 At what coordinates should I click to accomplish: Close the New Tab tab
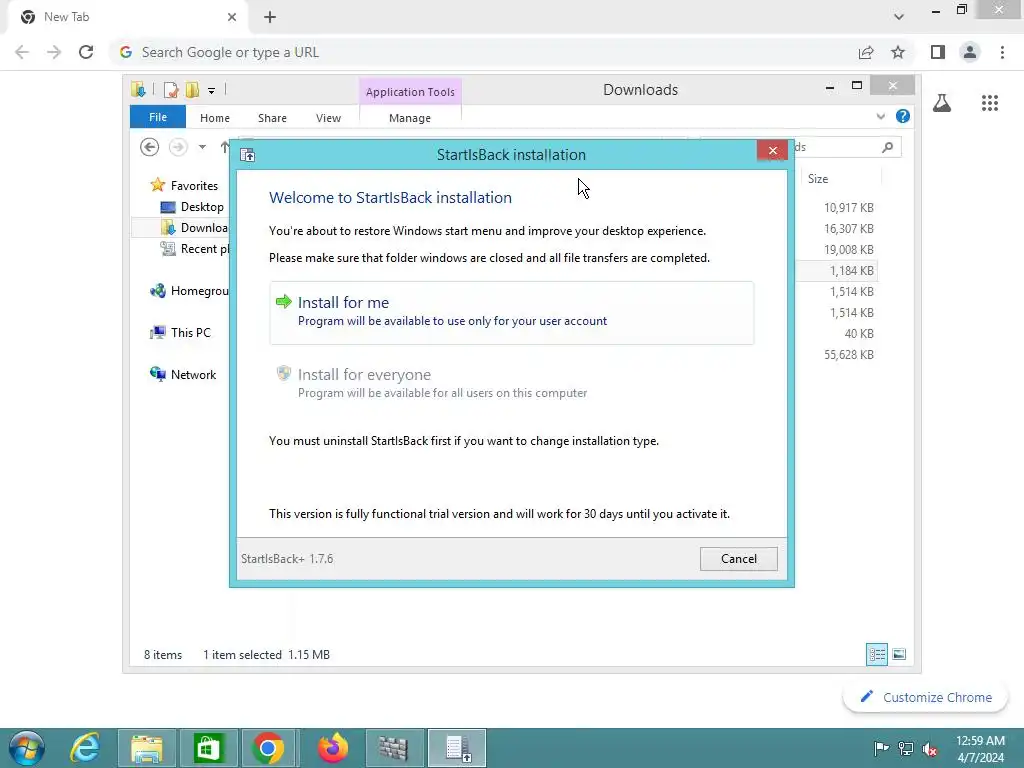232,17
